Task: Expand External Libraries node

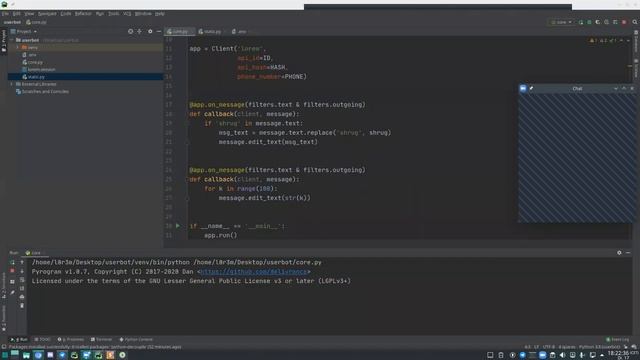Action: (x=12, y=84)
